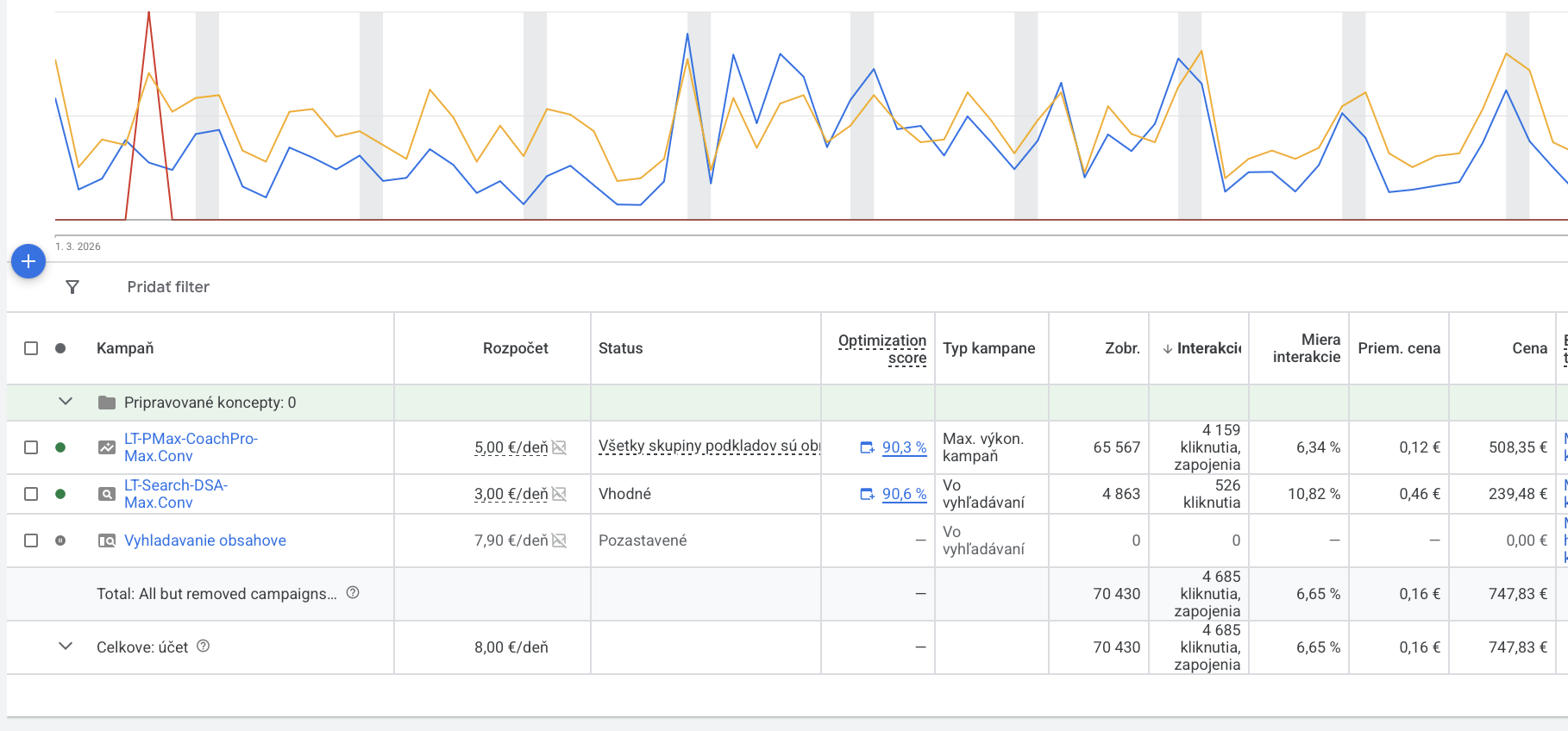
Task: Check the LT-PMax-CoachPro-Max.Conv row checkbox
Action: click(x=31, y=447)
